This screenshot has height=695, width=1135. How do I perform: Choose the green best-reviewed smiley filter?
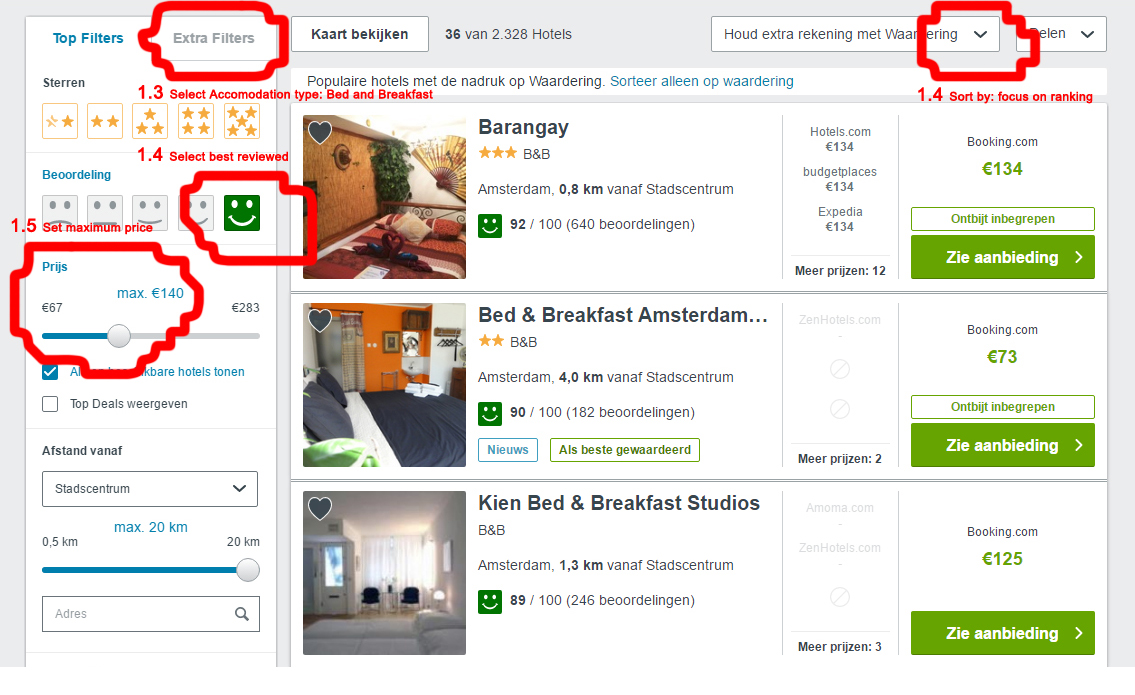242,213
